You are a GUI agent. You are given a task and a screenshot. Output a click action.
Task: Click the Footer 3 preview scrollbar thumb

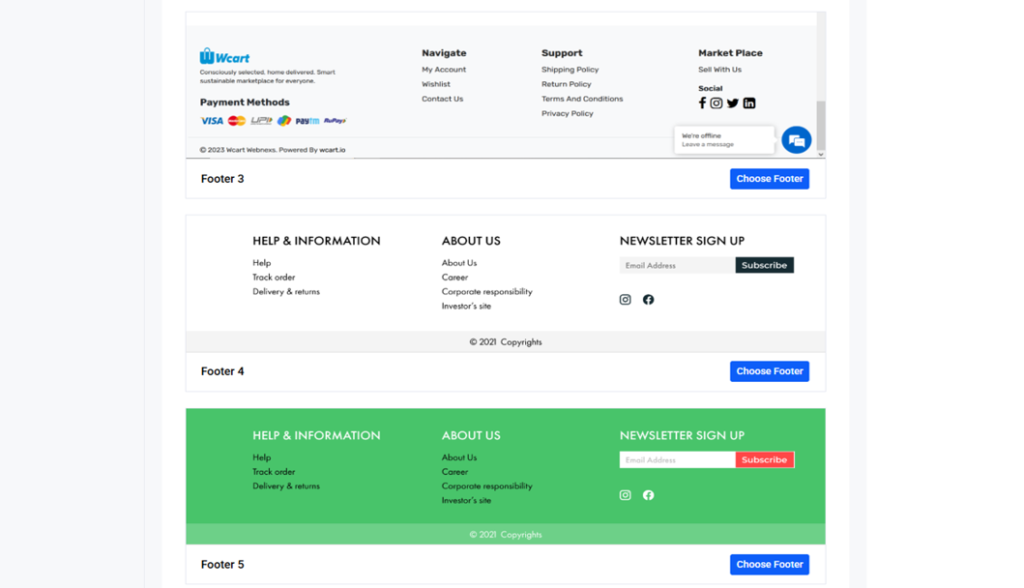(x=821, y=125)
